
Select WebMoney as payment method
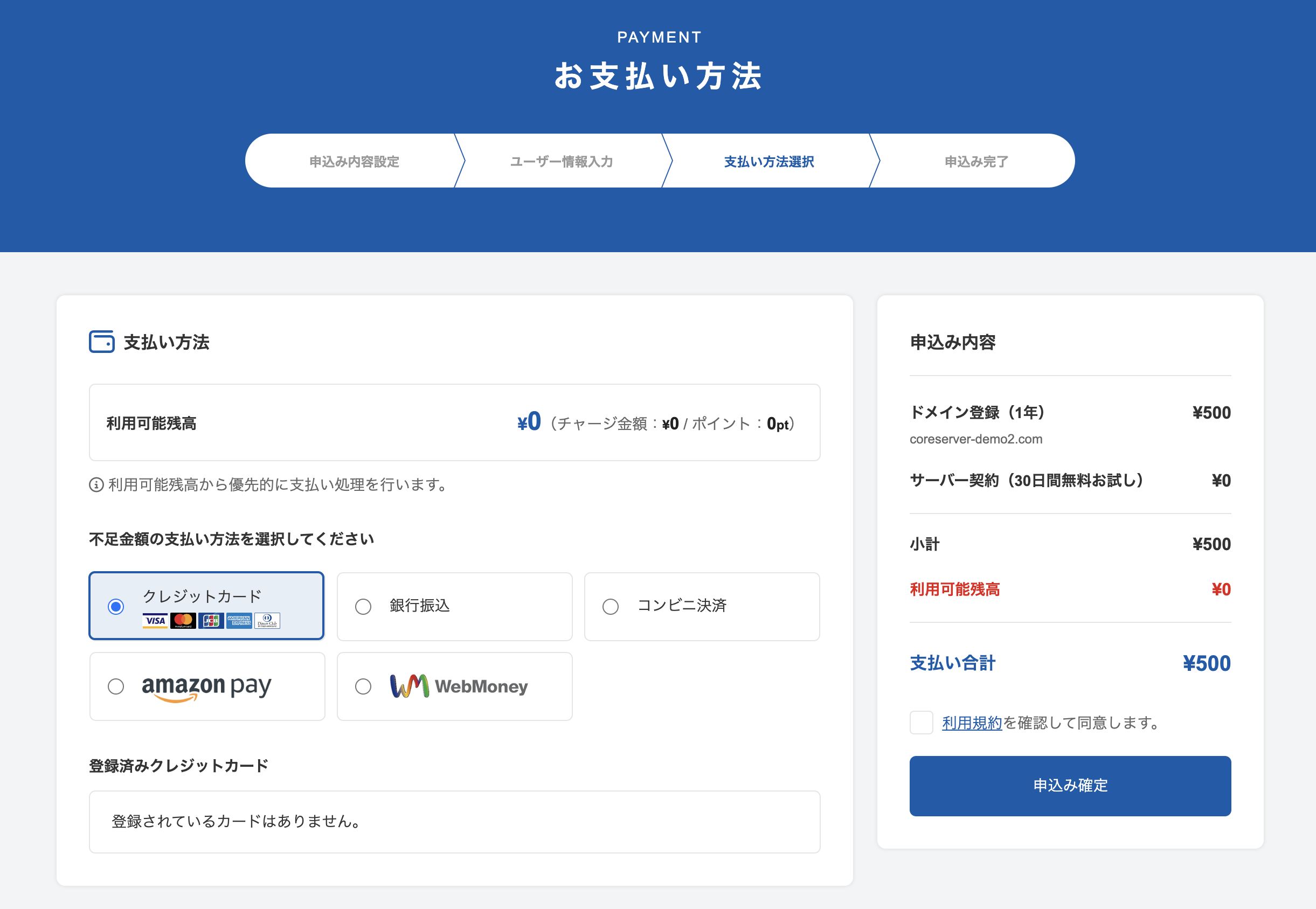(363, 687)
